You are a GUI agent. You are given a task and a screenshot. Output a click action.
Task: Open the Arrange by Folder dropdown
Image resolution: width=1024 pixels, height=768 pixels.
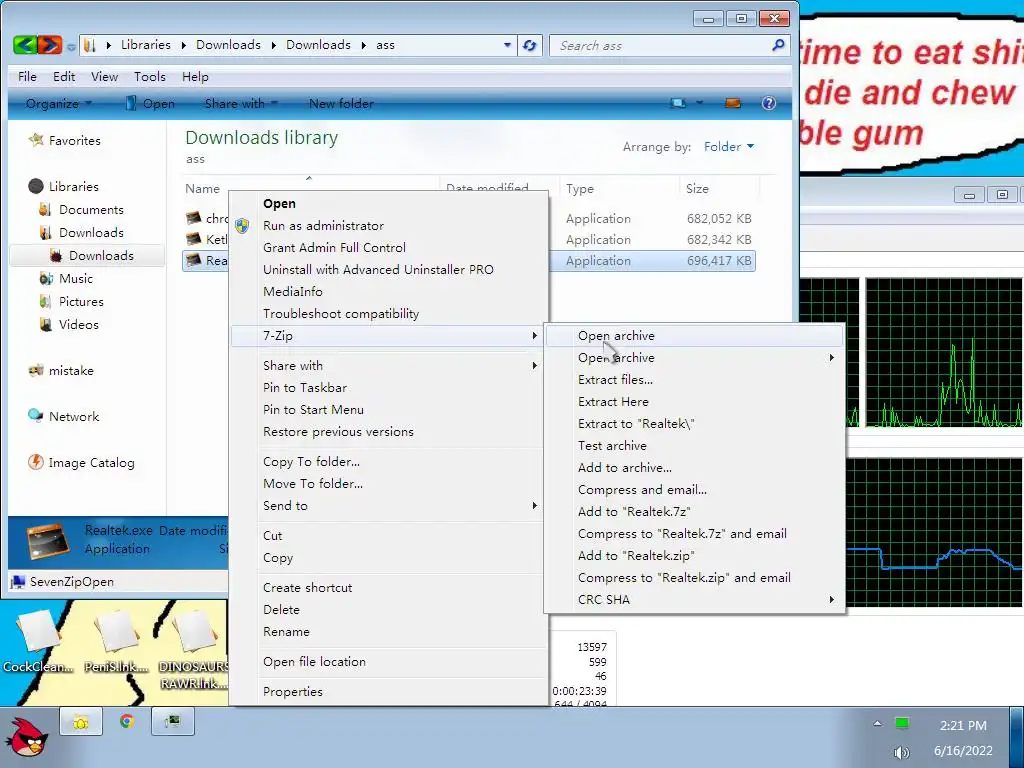coord(729,147)
